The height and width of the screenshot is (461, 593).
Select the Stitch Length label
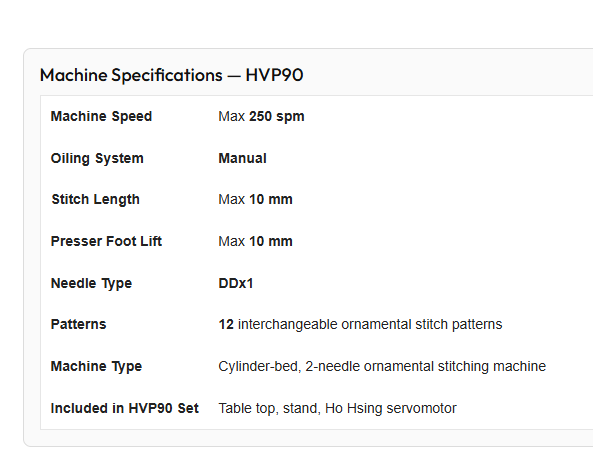click(x=96, y=199)
